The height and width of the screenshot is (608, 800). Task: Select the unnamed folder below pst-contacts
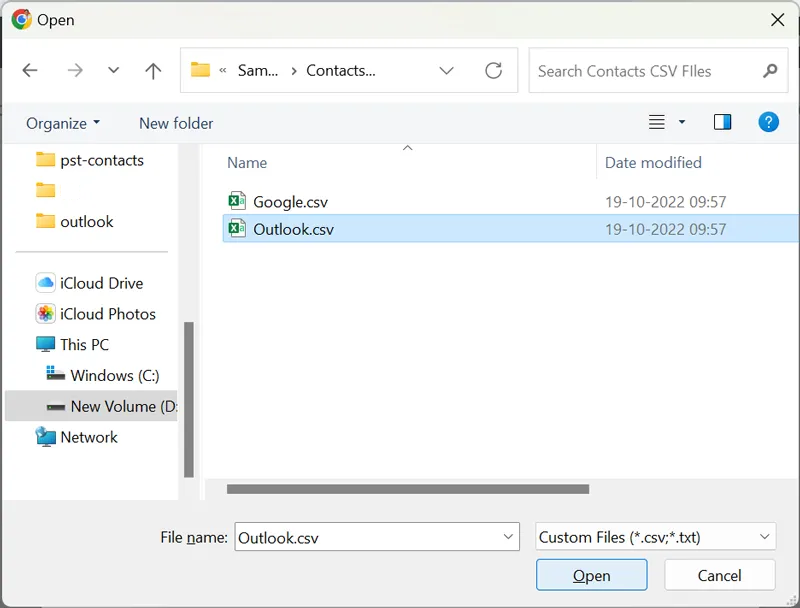pyautogui.click(x=45, y=190)
